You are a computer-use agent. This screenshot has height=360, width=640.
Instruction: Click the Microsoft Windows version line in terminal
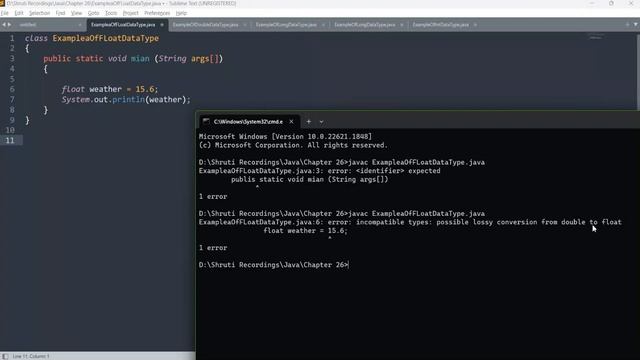[285, 137]
